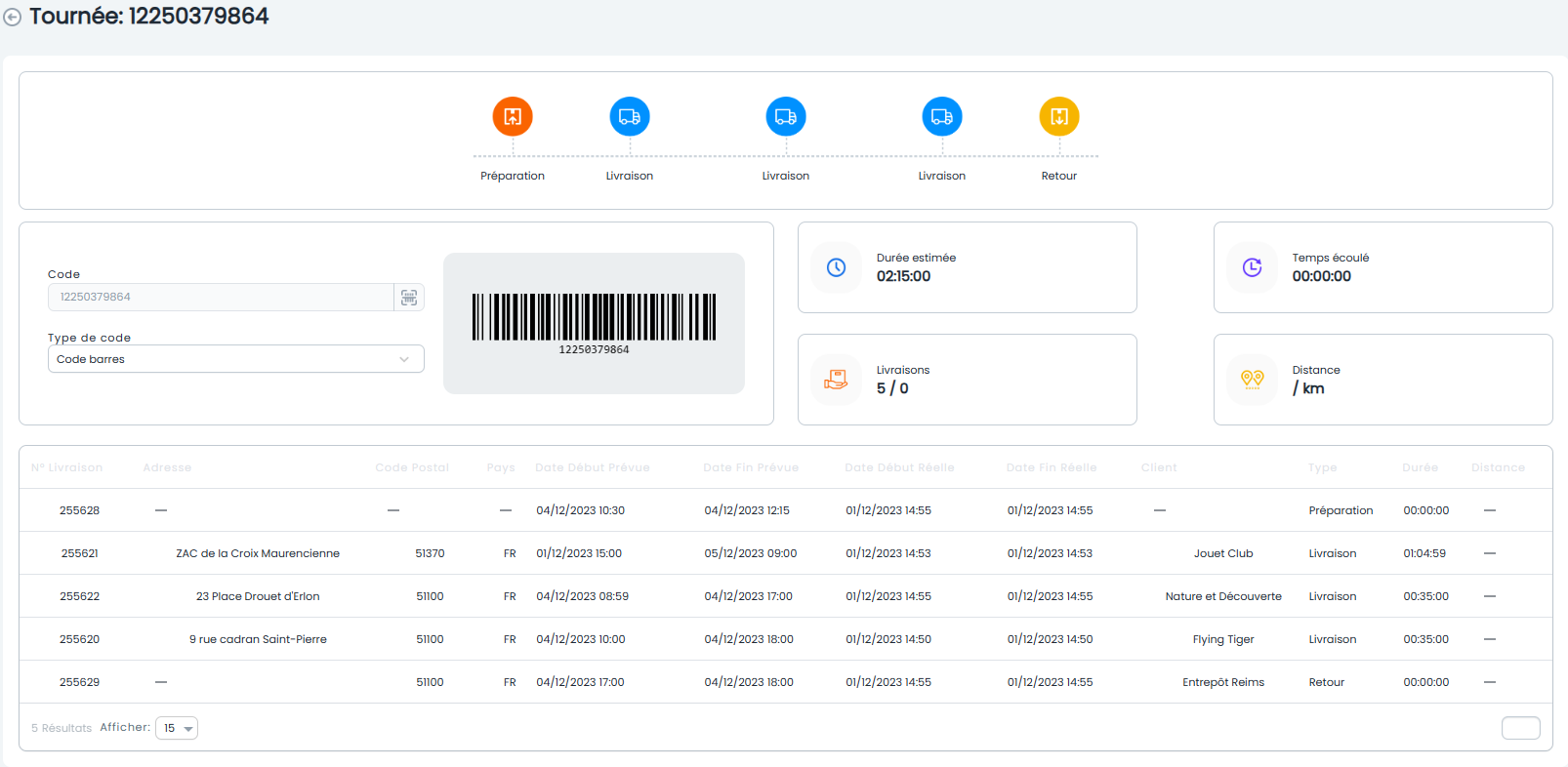The height and width of the screenshot is (767, 1568).
Task: Open the Type de code dropdown
Action: click(236, 359)
